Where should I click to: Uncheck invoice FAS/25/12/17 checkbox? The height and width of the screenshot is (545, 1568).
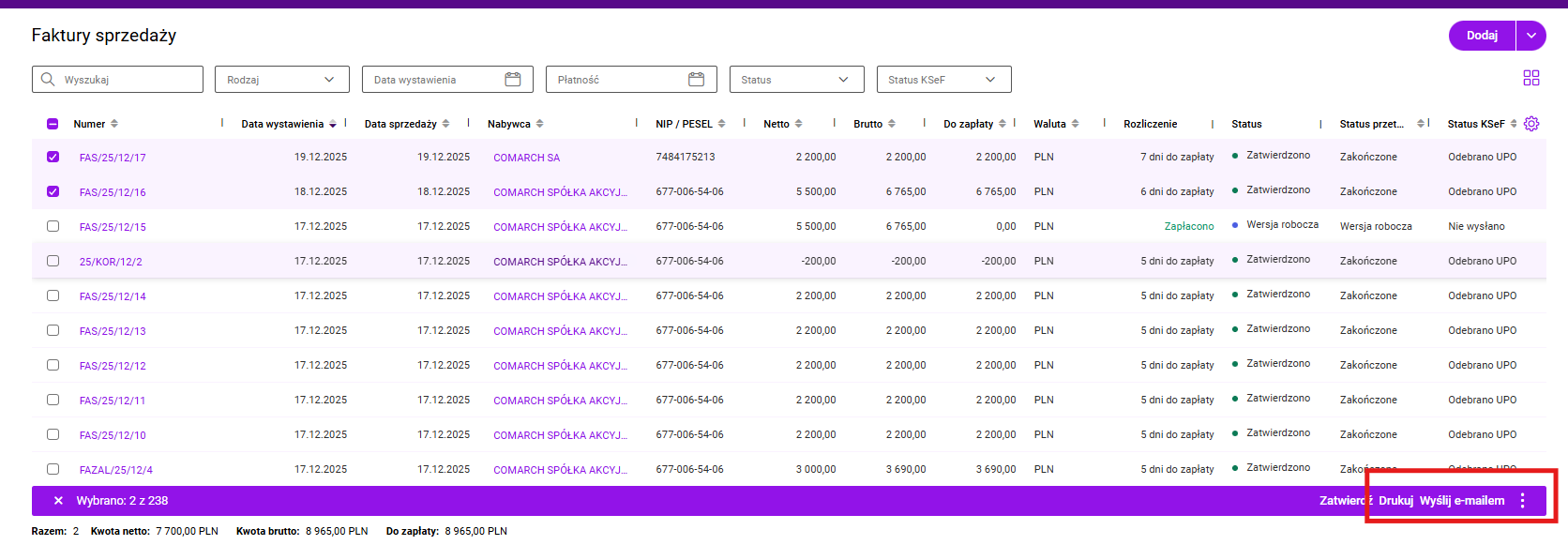pos(53,157)
